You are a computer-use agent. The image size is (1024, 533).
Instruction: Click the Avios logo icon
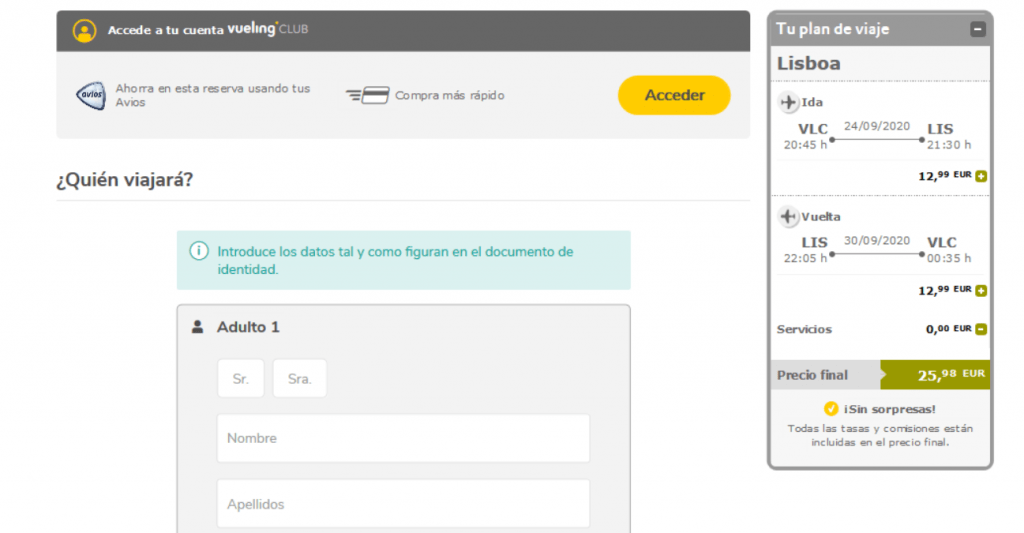pos(91,96)
